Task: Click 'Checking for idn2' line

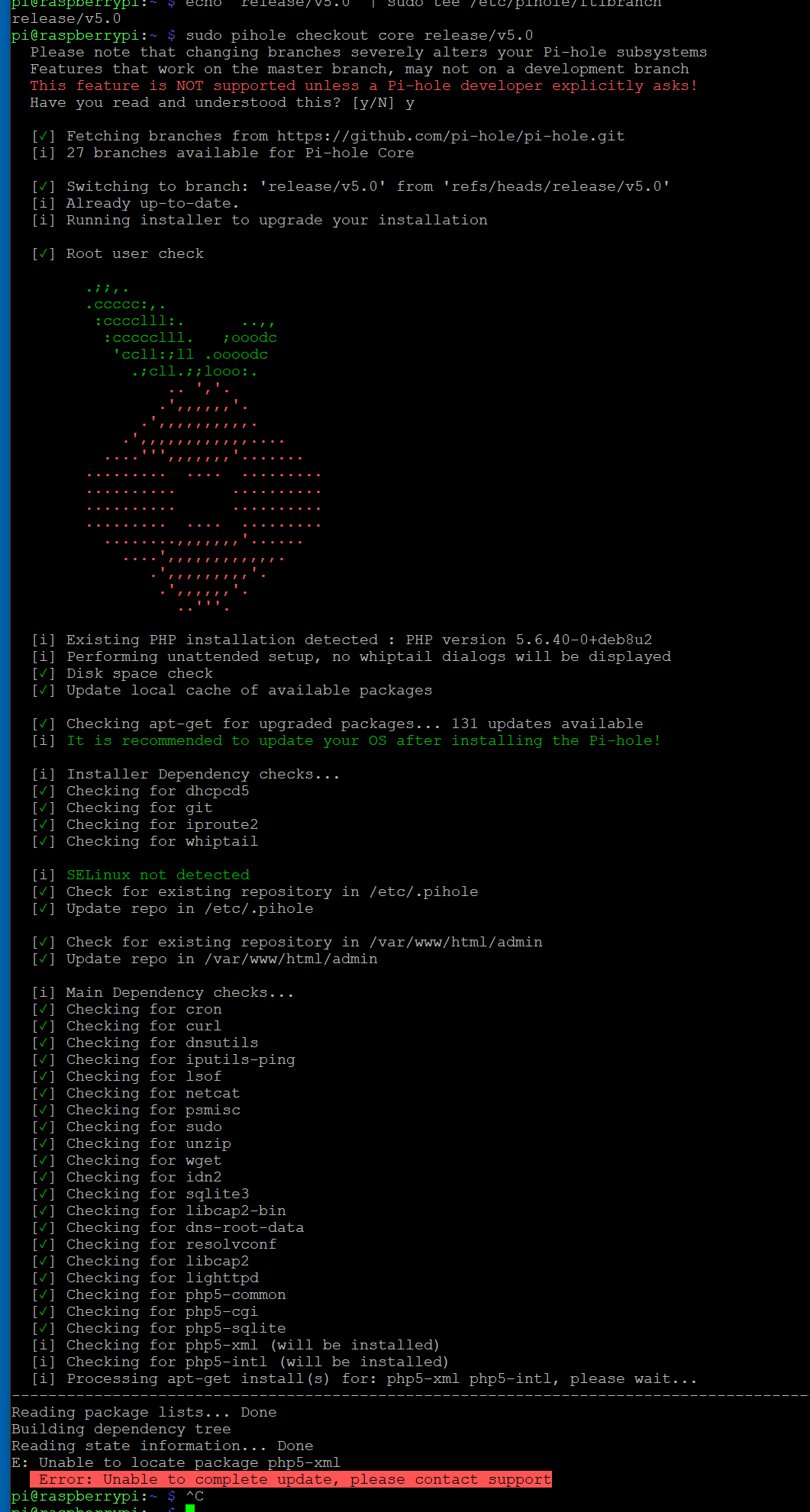Action: pos(127,1177)
